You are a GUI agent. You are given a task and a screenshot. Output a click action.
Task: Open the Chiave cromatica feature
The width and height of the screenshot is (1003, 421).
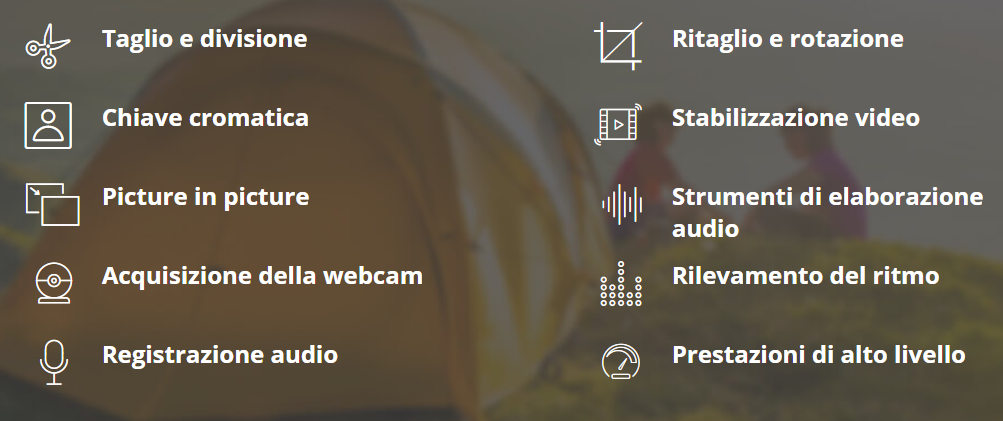(205, 118)
